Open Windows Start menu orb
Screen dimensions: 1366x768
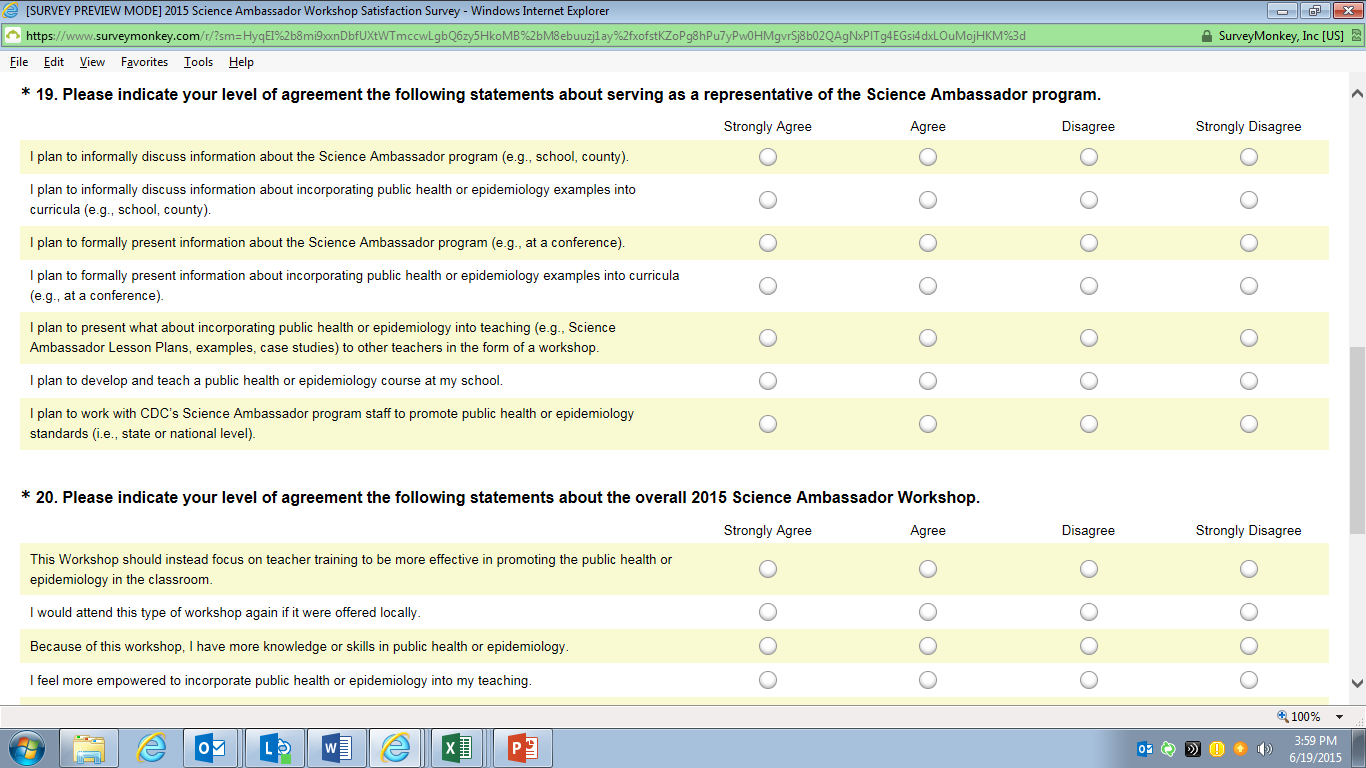(x=27, y=748)
